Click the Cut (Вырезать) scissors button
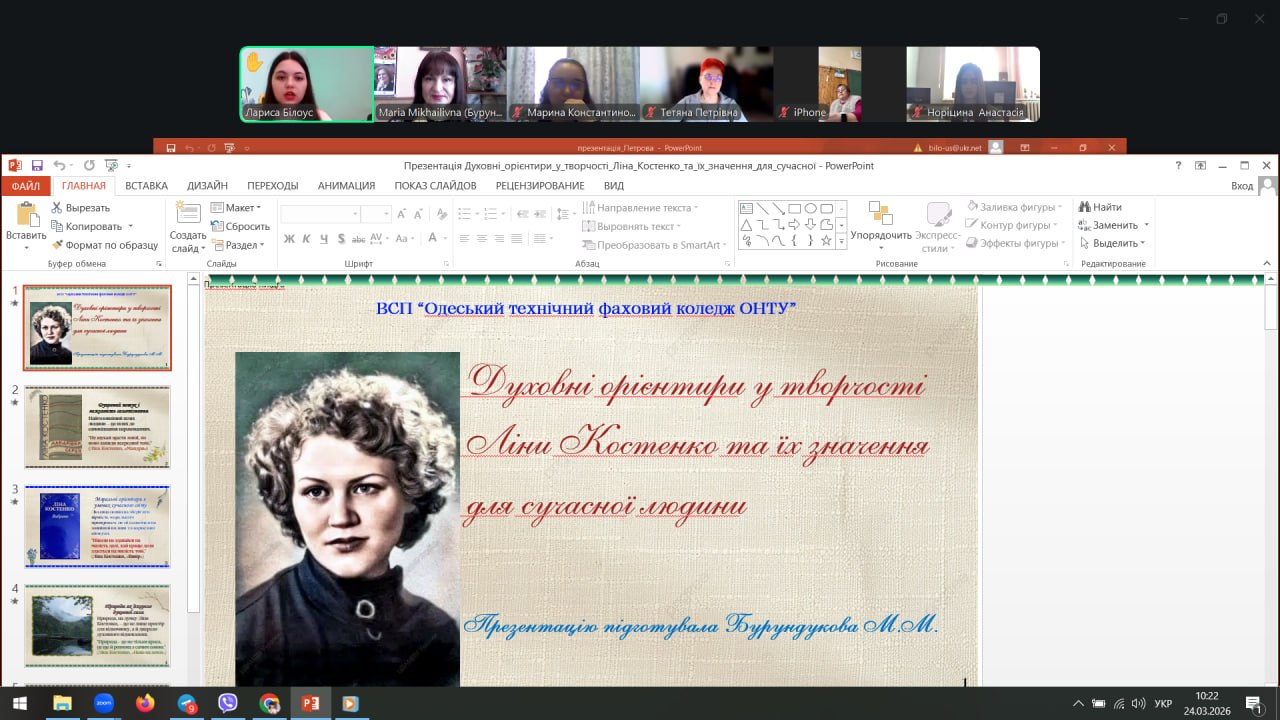Viewport: 1280px width, 720px height. coord(81,208)
